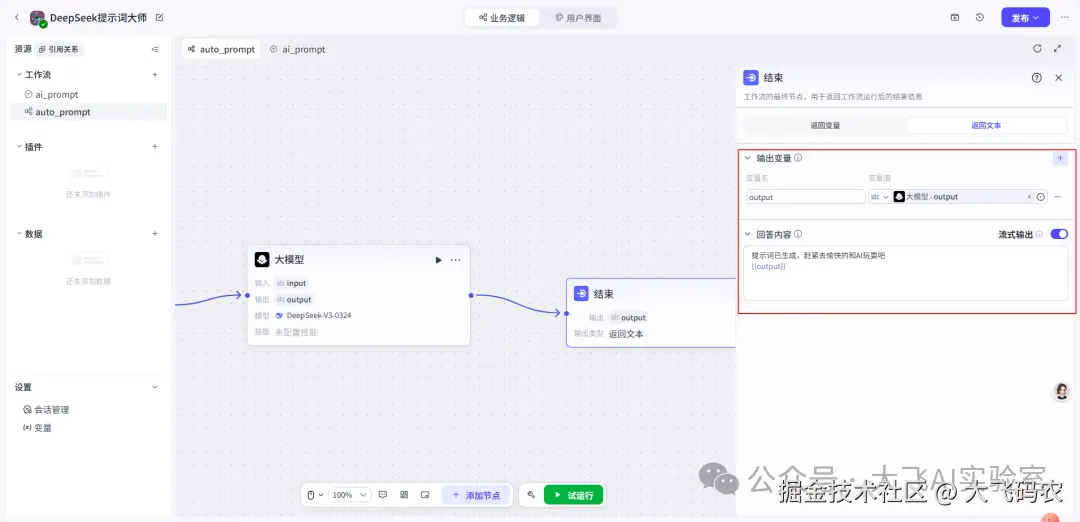Open the 100% zoom level dropdown
Screen dimensions: 1080x522
point(350,494)
